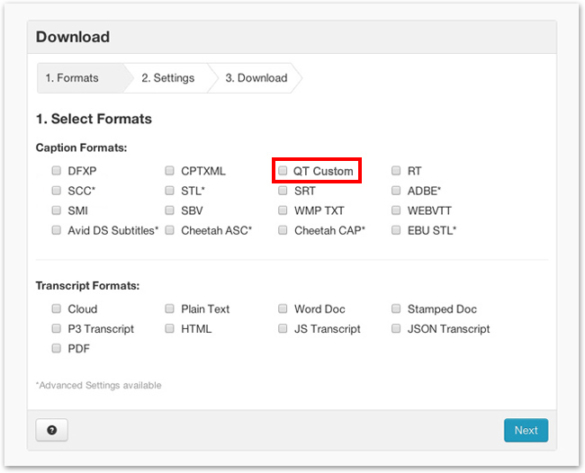The width and height of the screenshot is (585, 473).
Task: Tick the Cheetah CAP* checkbox
Action: pyautogui.click(x=283, y=230)
